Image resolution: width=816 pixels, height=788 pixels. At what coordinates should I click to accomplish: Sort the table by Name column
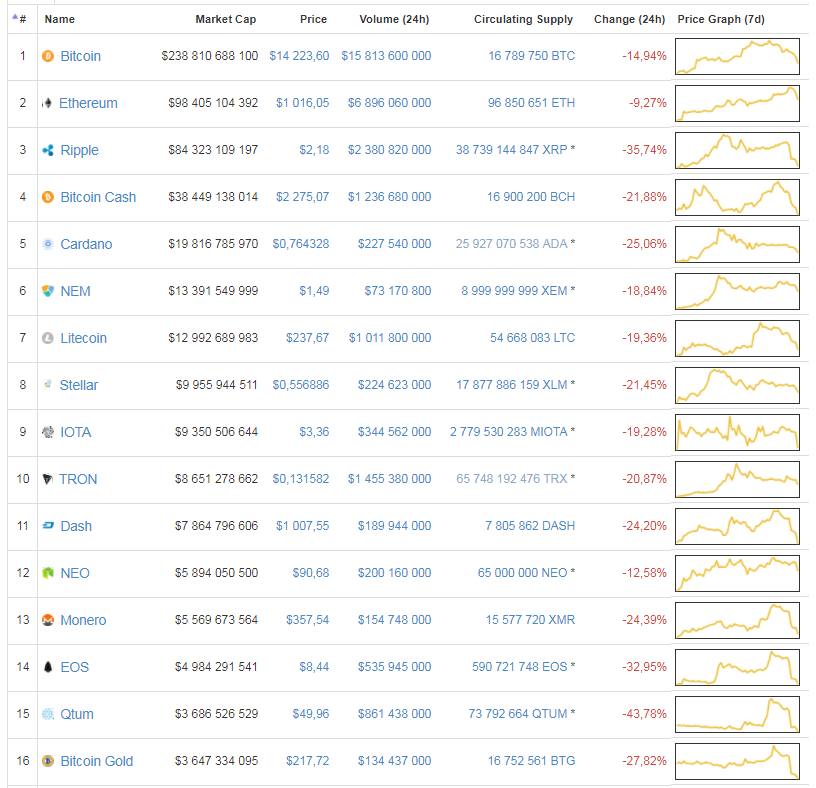pyautogui.click(x=59, y=19)
